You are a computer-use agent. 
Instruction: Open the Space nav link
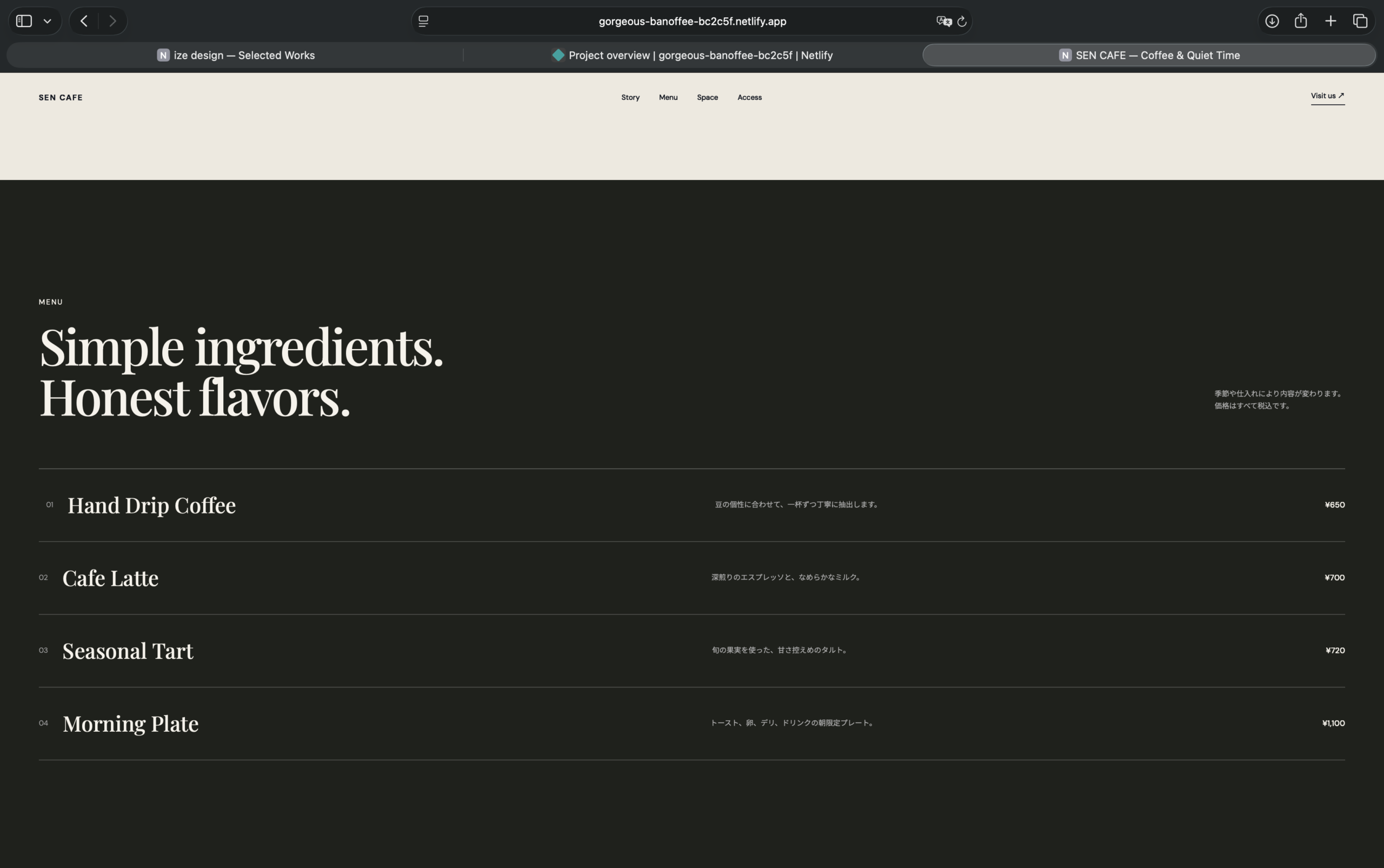point(707,98)
